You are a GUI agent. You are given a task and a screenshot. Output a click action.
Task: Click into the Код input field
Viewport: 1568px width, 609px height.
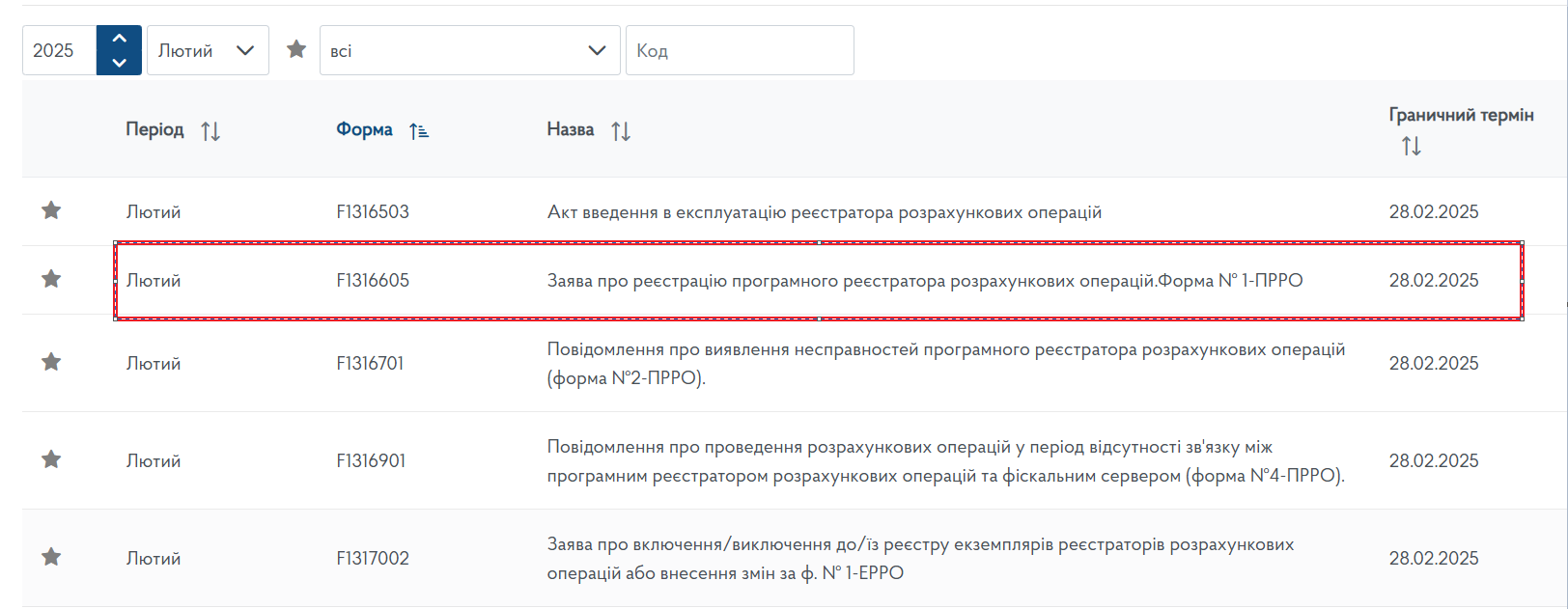740,50
